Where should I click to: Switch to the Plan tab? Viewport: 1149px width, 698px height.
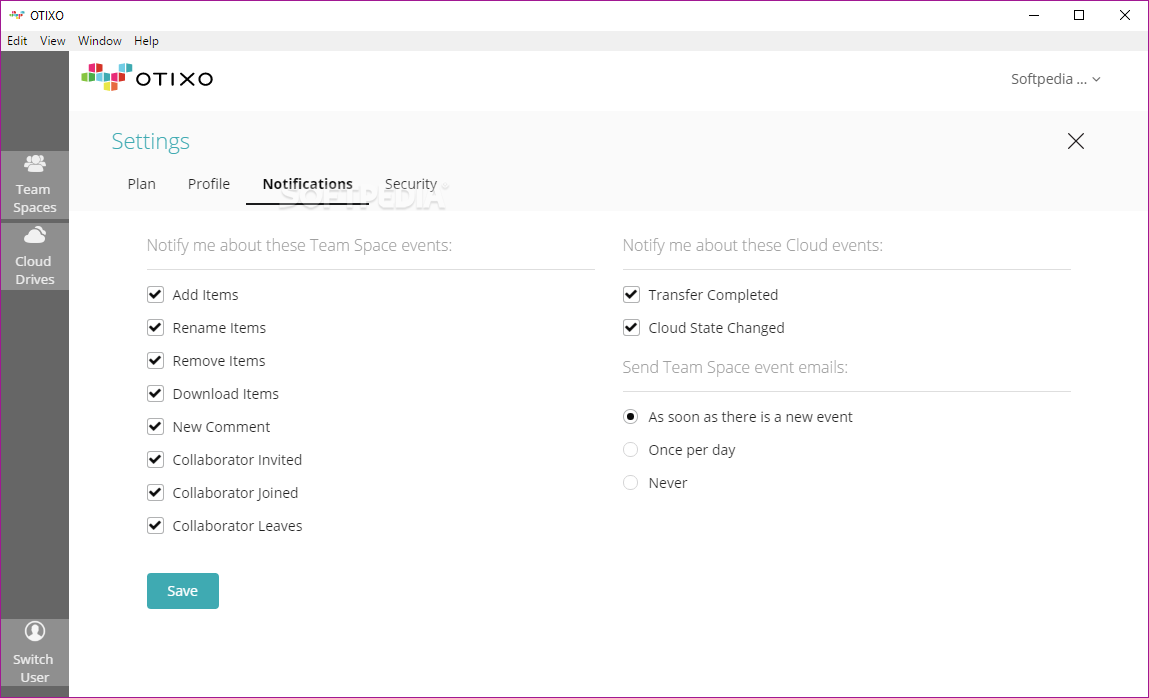[x=141, y=184]
